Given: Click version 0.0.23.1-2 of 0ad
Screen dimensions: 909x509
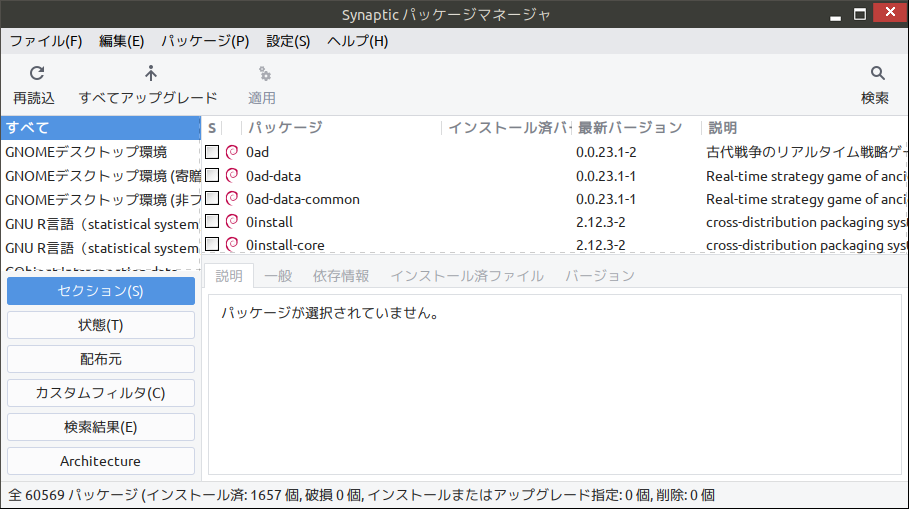Looking at the screenshot, I should pyautogui.click(x=606, y=152).
